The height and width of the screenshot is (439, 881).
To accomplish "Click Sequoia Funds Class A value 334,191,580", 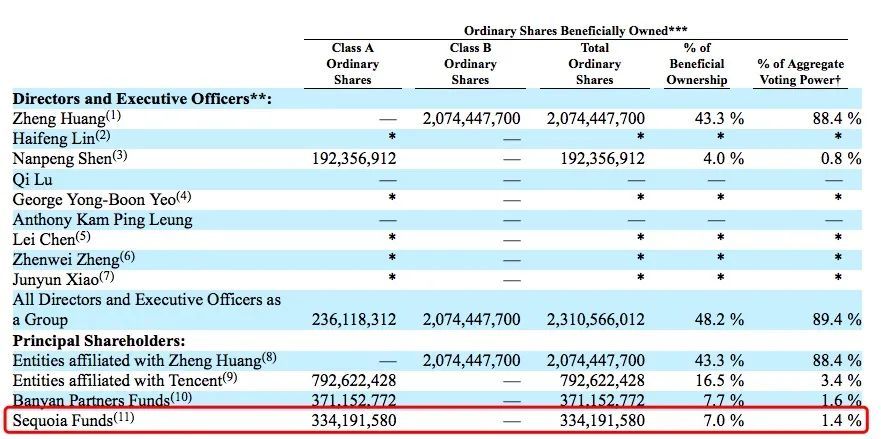I will click(x=354, y=420).
